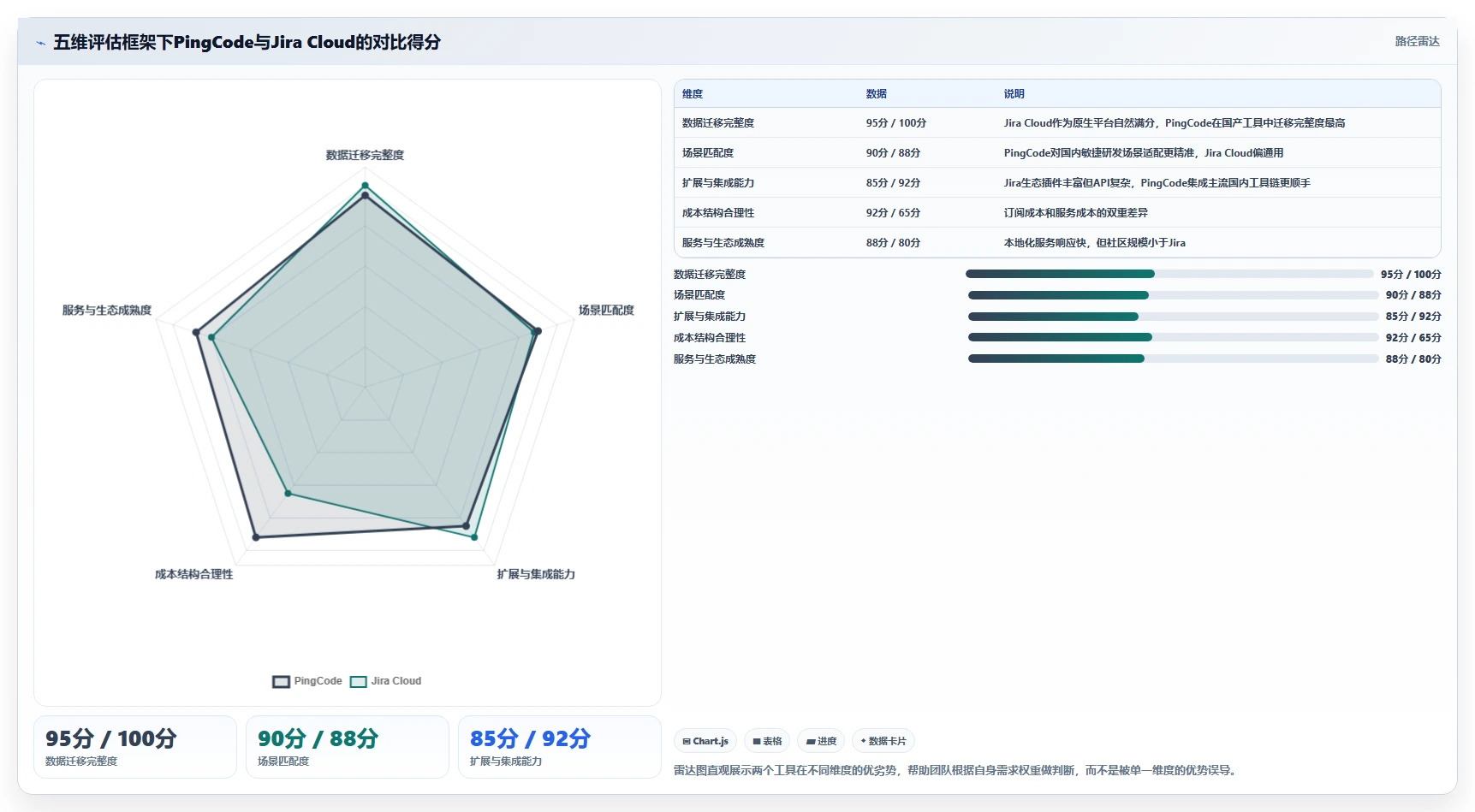The height and width of the screenshot is (812, 1475).
Task: Click the 成本结构合理性 progress bar
Action: tap(1174, 337)
